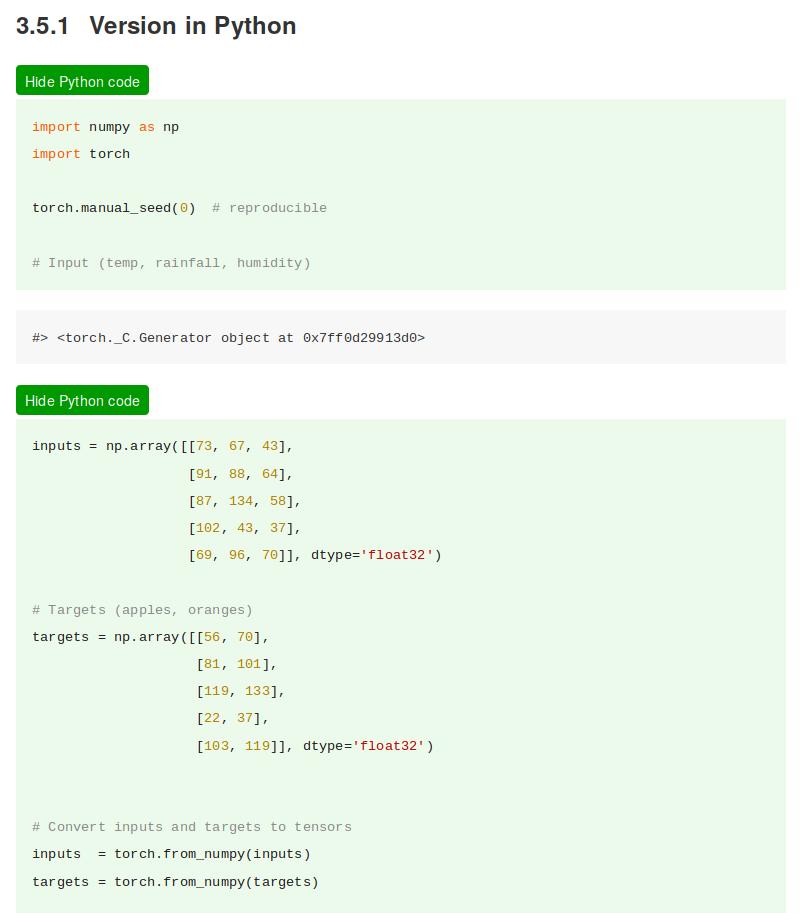Click the [87, 134, 58] row
Viewport: 808px width, 913px height.
pos(245,501)
